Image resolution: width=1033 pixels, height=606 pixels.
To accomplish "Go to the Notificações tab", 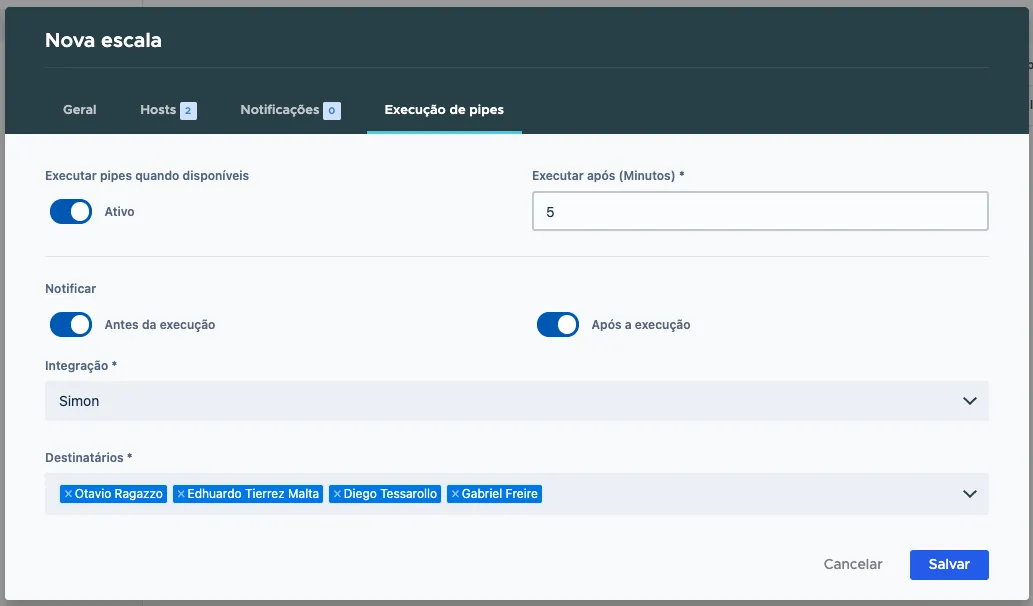I will [290, 110].
